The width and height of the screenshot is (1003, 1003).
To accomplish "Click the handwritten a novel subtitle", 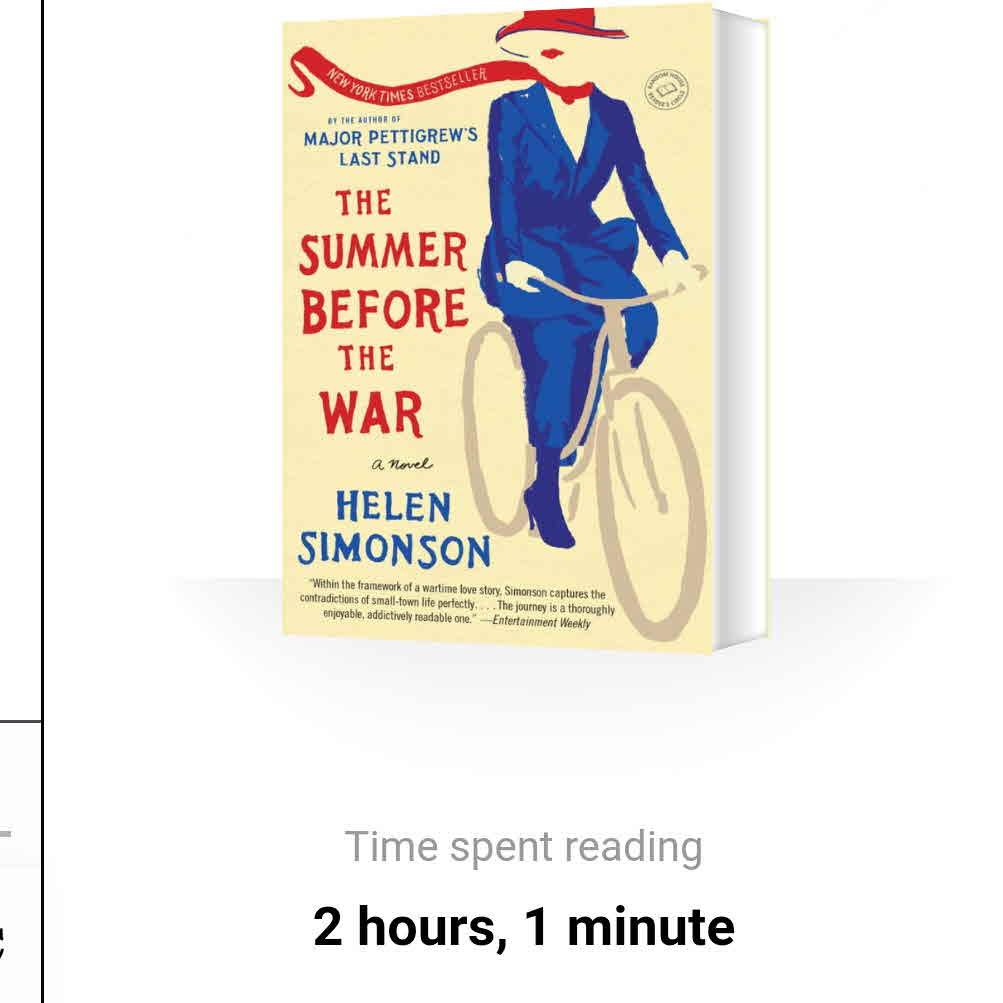I will (402, 464).
